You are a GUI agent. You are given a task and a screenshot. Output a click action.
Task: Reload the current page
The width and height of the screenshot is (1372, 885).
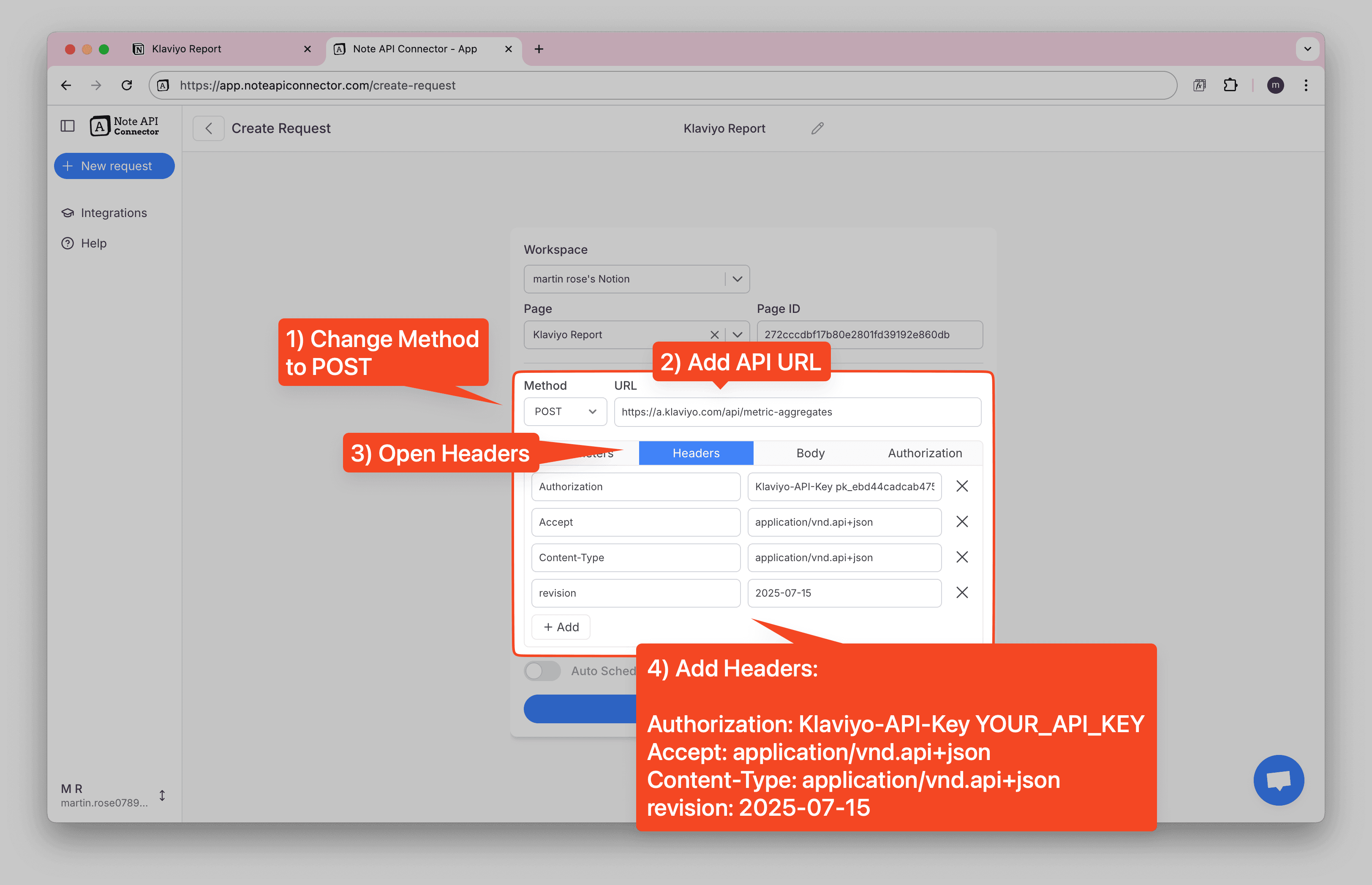pyautogui.click(x=127, y=85)
